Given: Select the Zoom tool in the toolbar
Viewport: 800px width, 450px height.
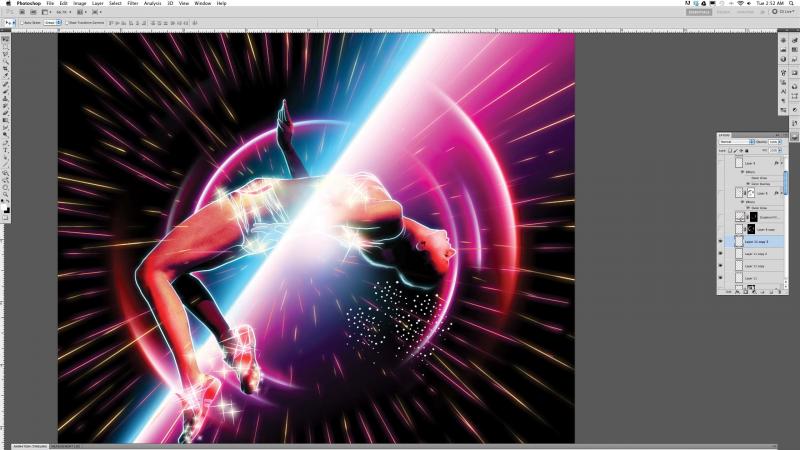Looking at the screenshot, I should click(5, 194).
